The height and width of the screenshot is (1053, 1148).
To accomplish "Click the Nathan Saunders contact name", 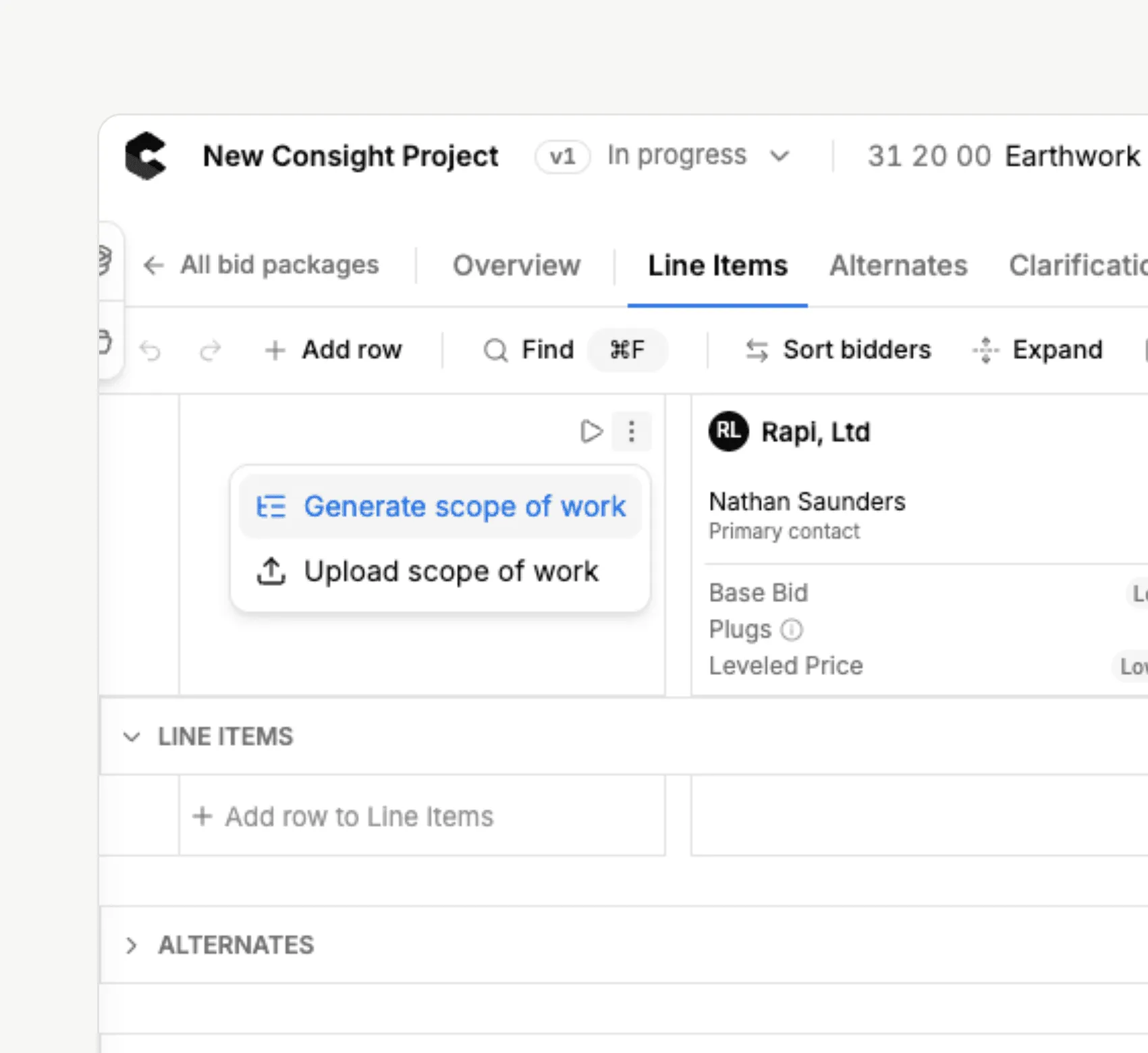I will click(x=807, y=502).
